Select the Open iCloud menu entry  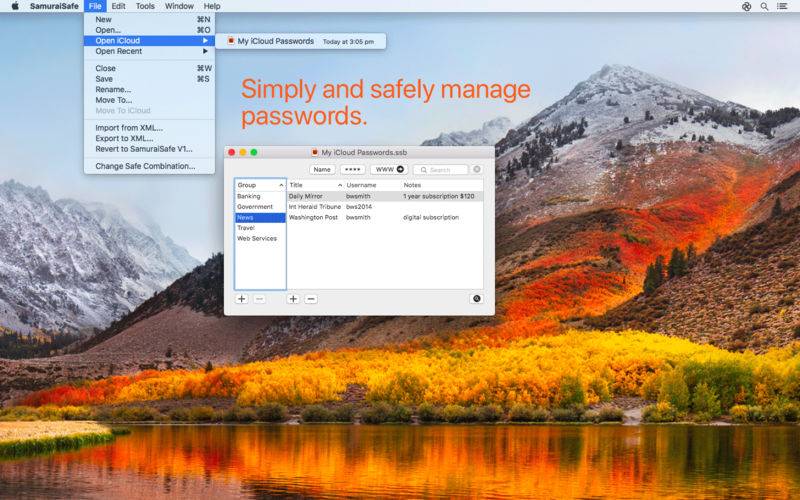click(149, 41)
